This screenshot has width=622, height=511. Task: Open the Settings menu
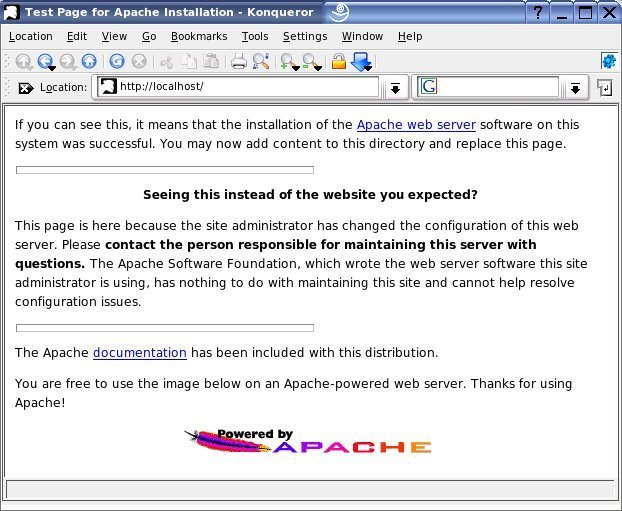pyautogui.click(x=305, y=36)
